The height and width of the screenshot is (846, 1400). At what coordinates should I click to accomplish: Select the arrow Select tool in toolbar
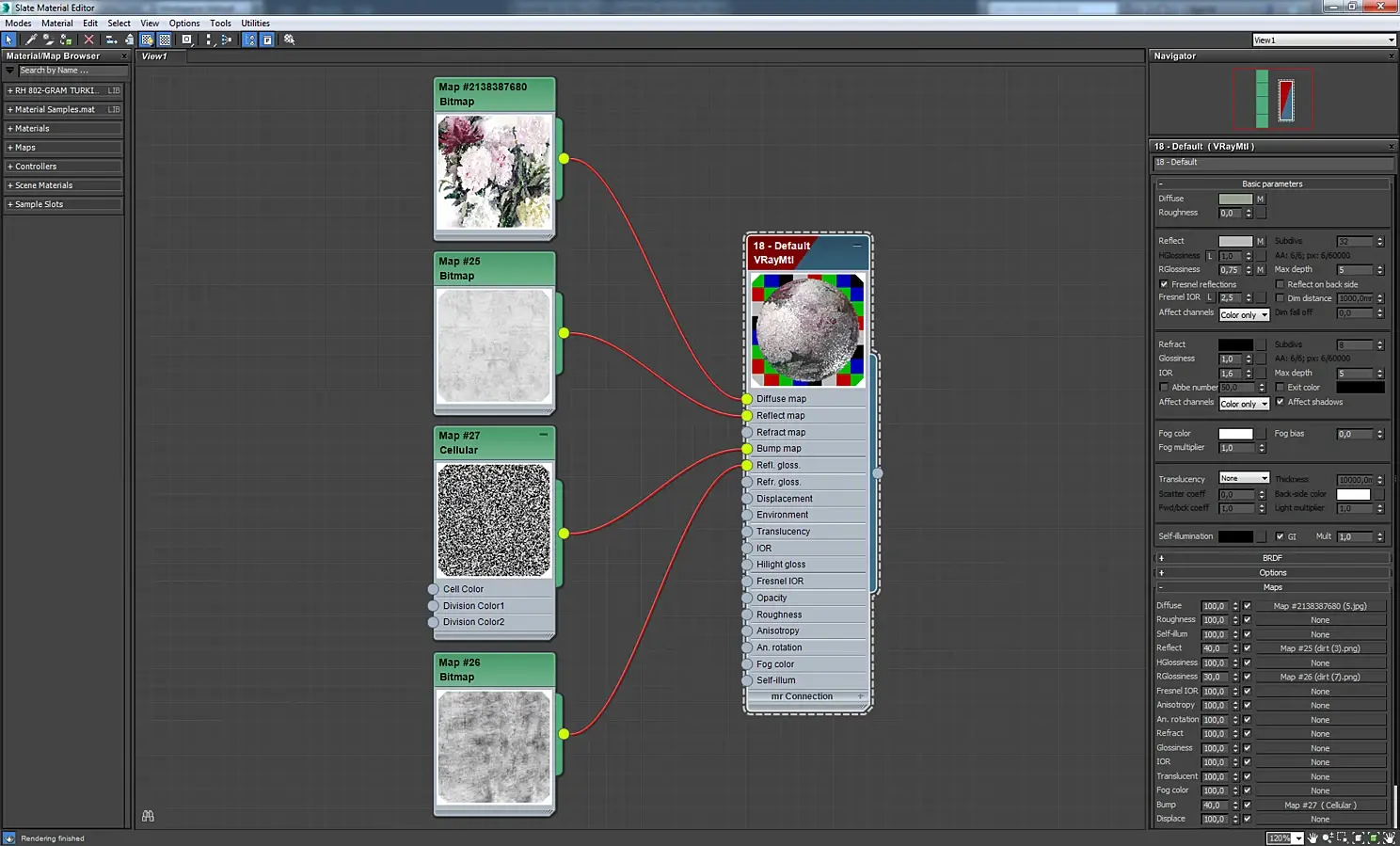point(9,40)
